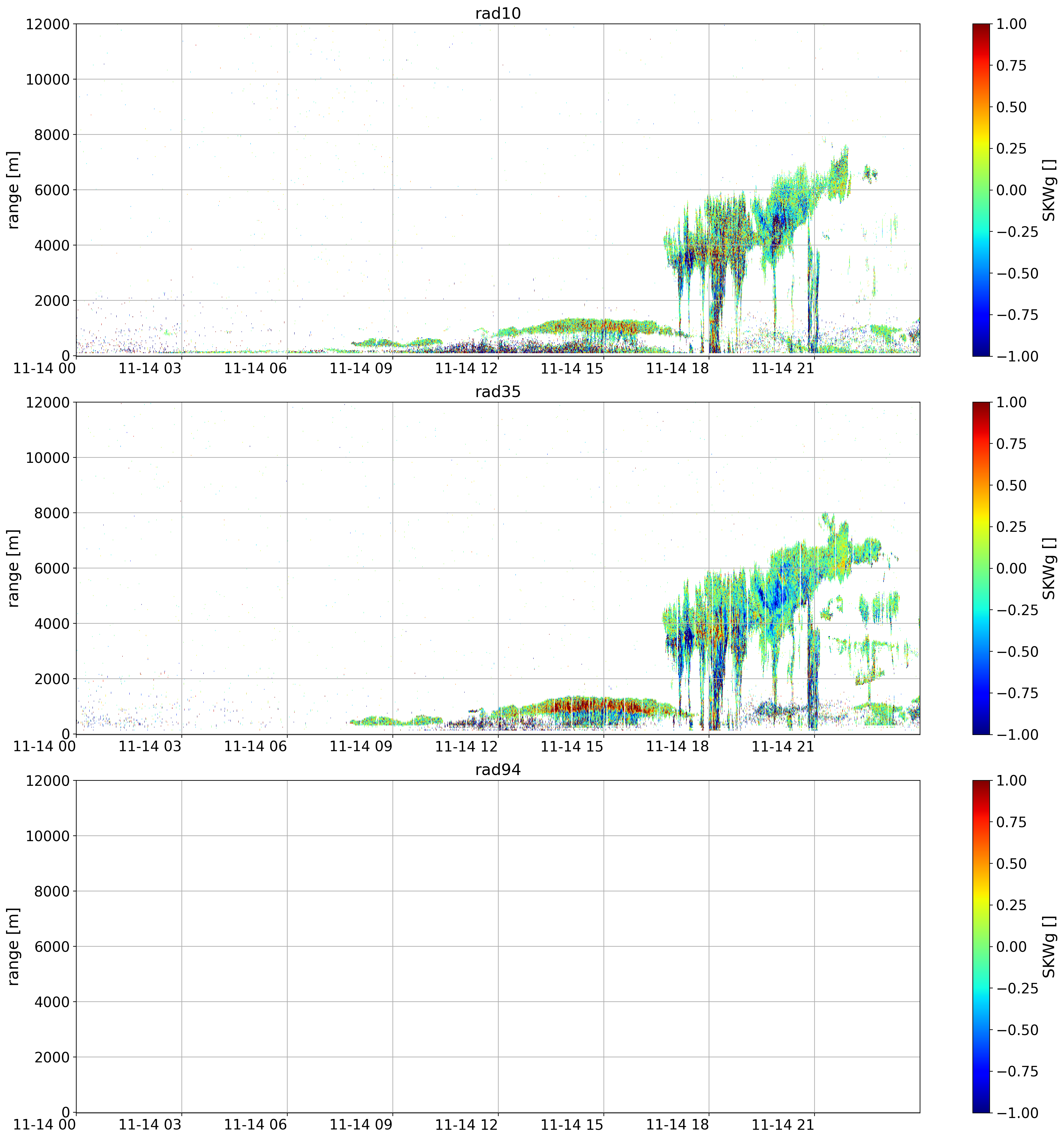Click the 10000 tick on rad94 y-axis
This screenshot has width=1064, height=1139.
pyautogui.click(x=48, y=835)
